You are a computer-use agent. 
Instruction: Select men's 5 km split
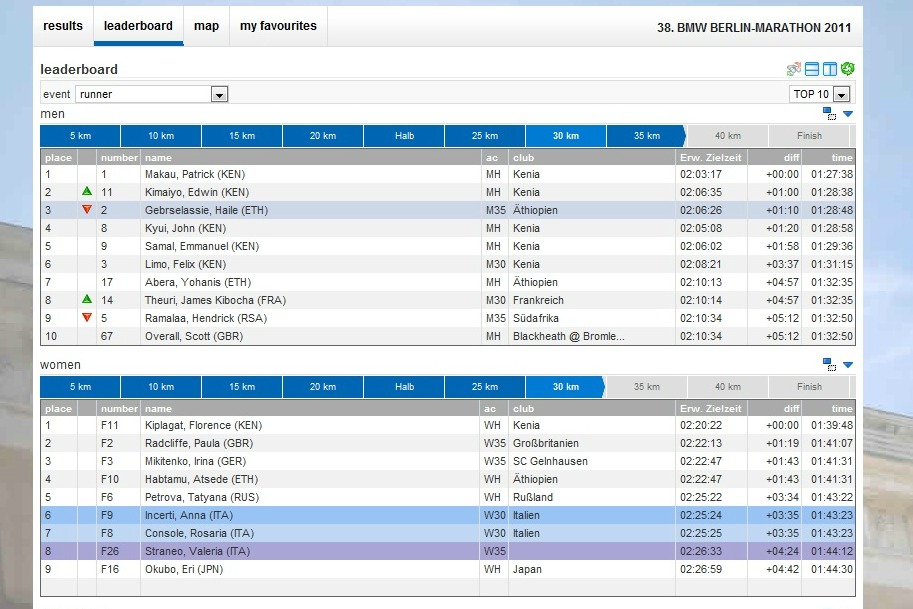80,136
